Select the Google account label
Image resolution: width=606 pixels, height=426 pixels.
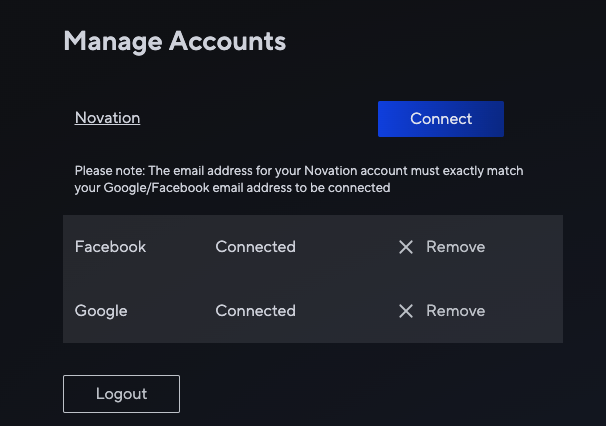[x=101, y=311]
